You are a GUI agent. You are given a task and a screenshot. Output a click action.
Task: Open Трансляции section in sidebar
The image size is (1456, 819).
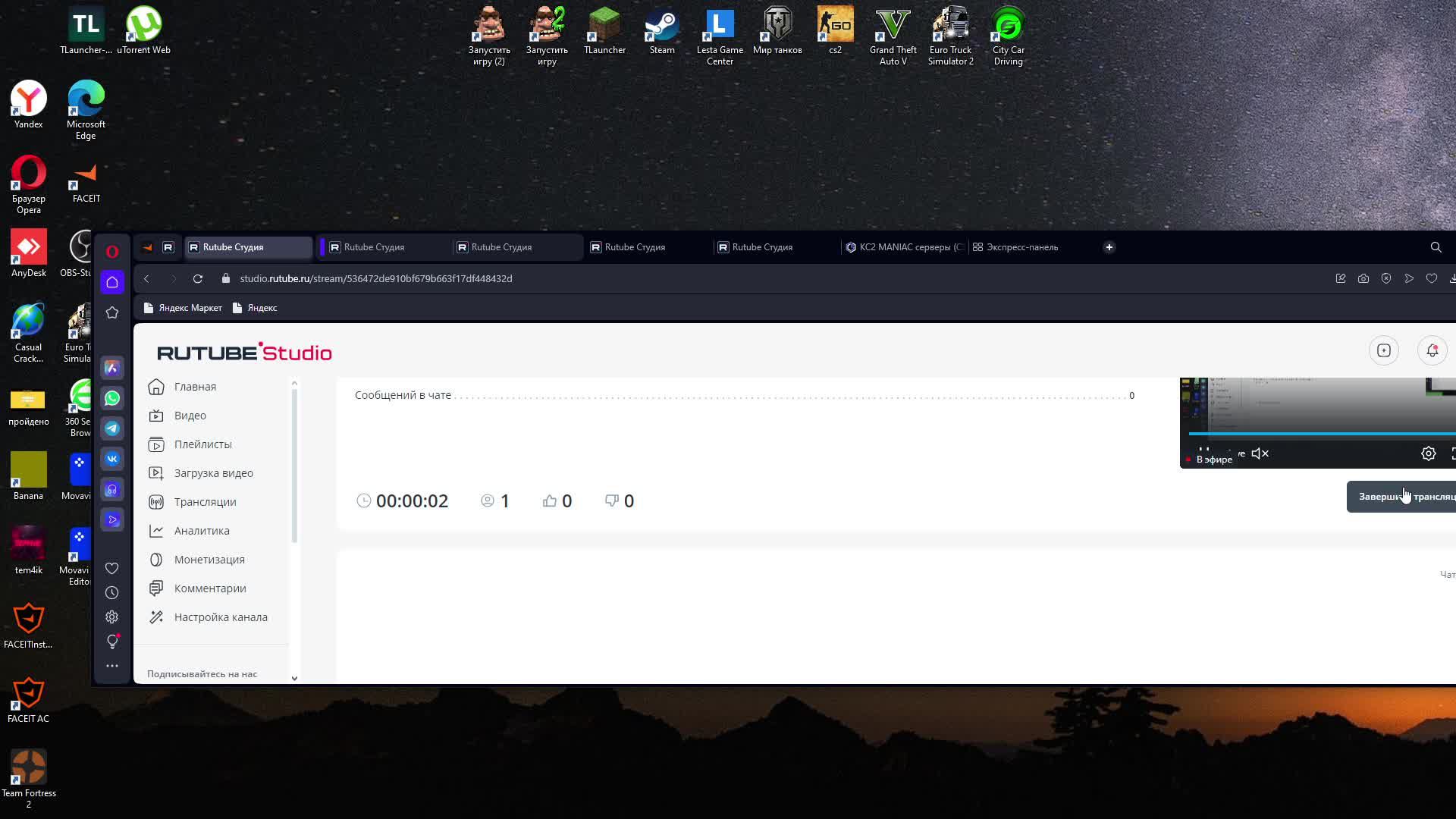pyautogui.click(x=205, y=502)
